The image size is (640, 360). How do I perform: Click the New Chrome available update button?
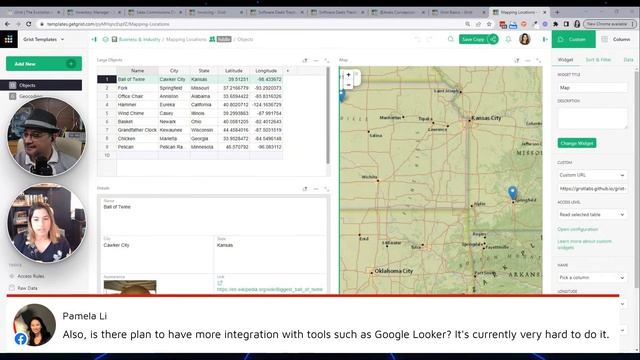click(x=609, y=24)
